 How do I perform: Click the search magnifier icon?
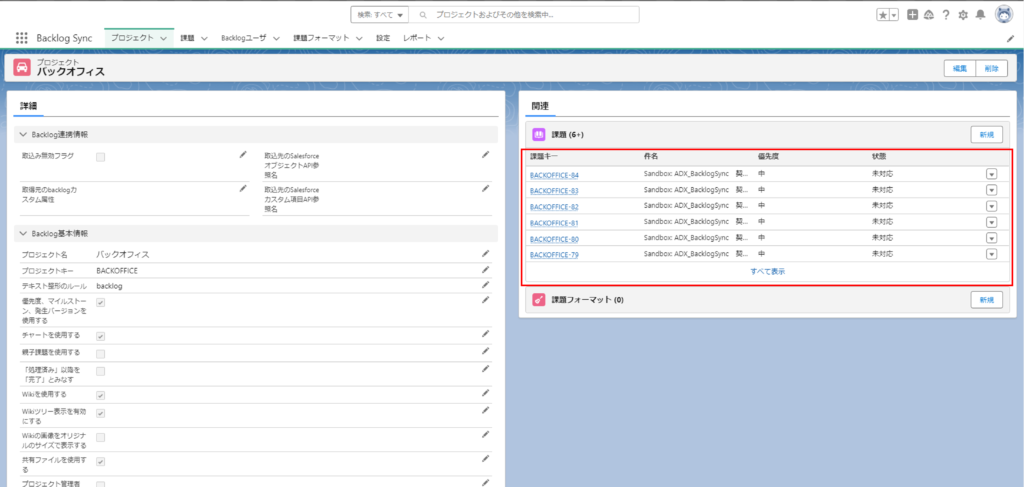point(423,14)
